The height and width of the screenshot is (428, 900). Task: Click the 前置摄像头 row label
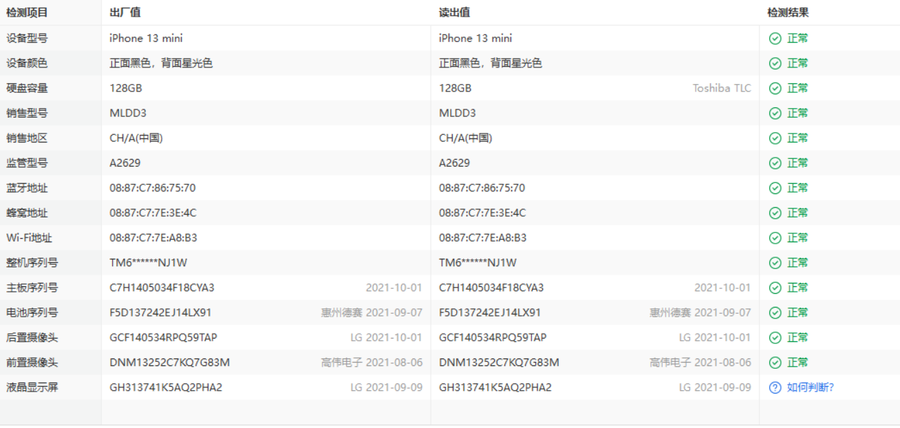coord(32,363)
